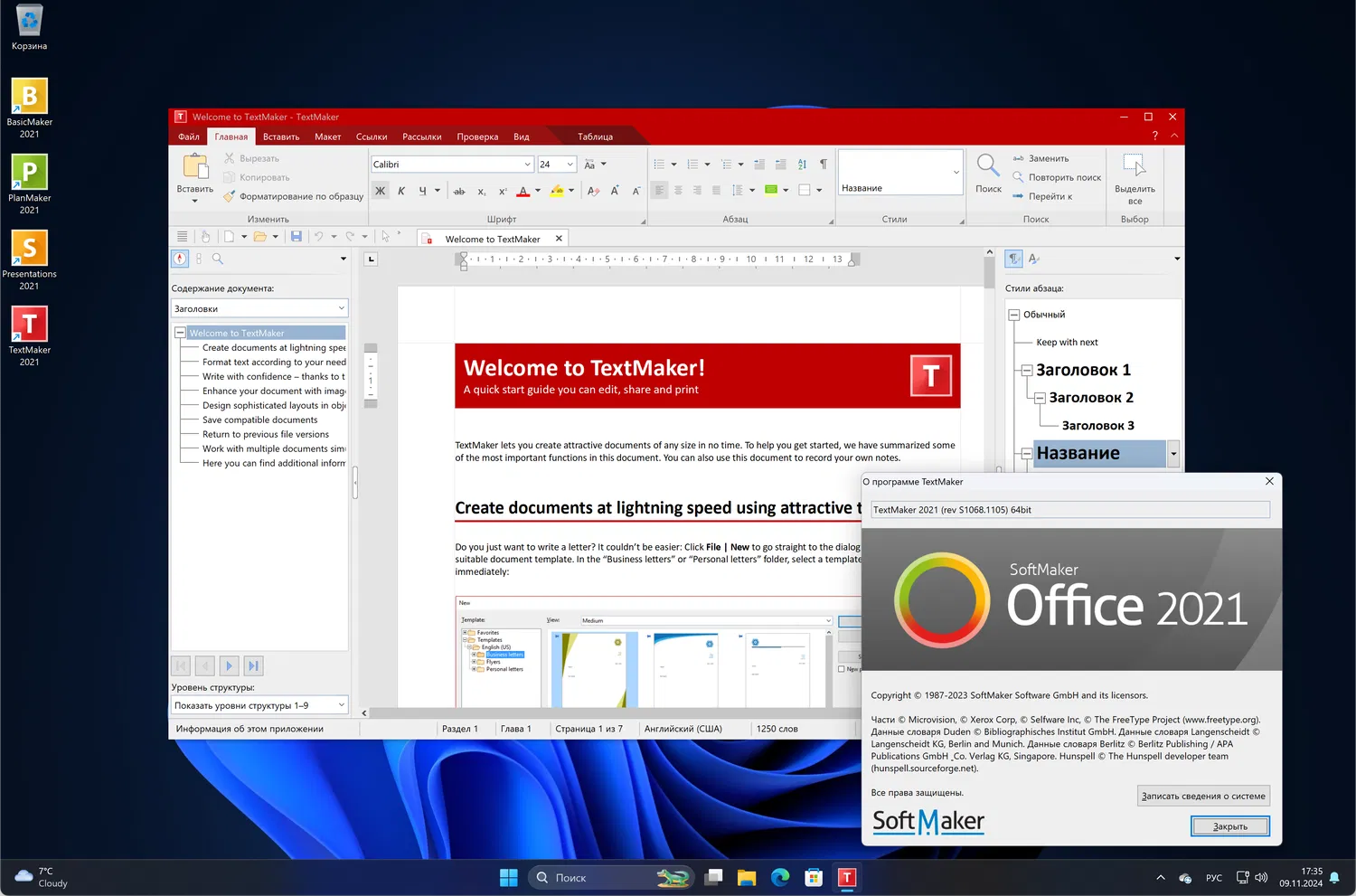The height and width of the screenshot is (896, 1356).
Task: Save the document with the floppy disk icon
Action: (x=296, y=236)
